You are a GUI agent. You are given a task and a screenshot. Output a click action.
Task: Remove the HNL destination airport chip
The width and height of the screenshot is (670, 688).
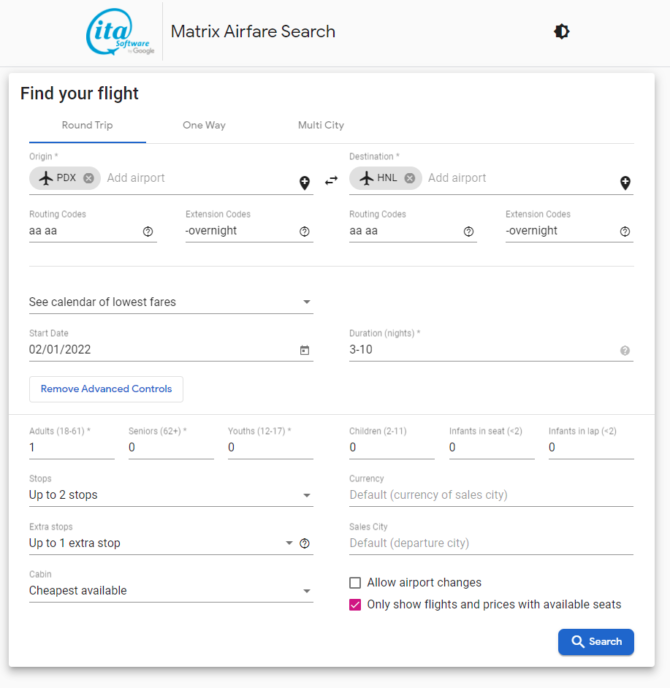coord(410,178)
